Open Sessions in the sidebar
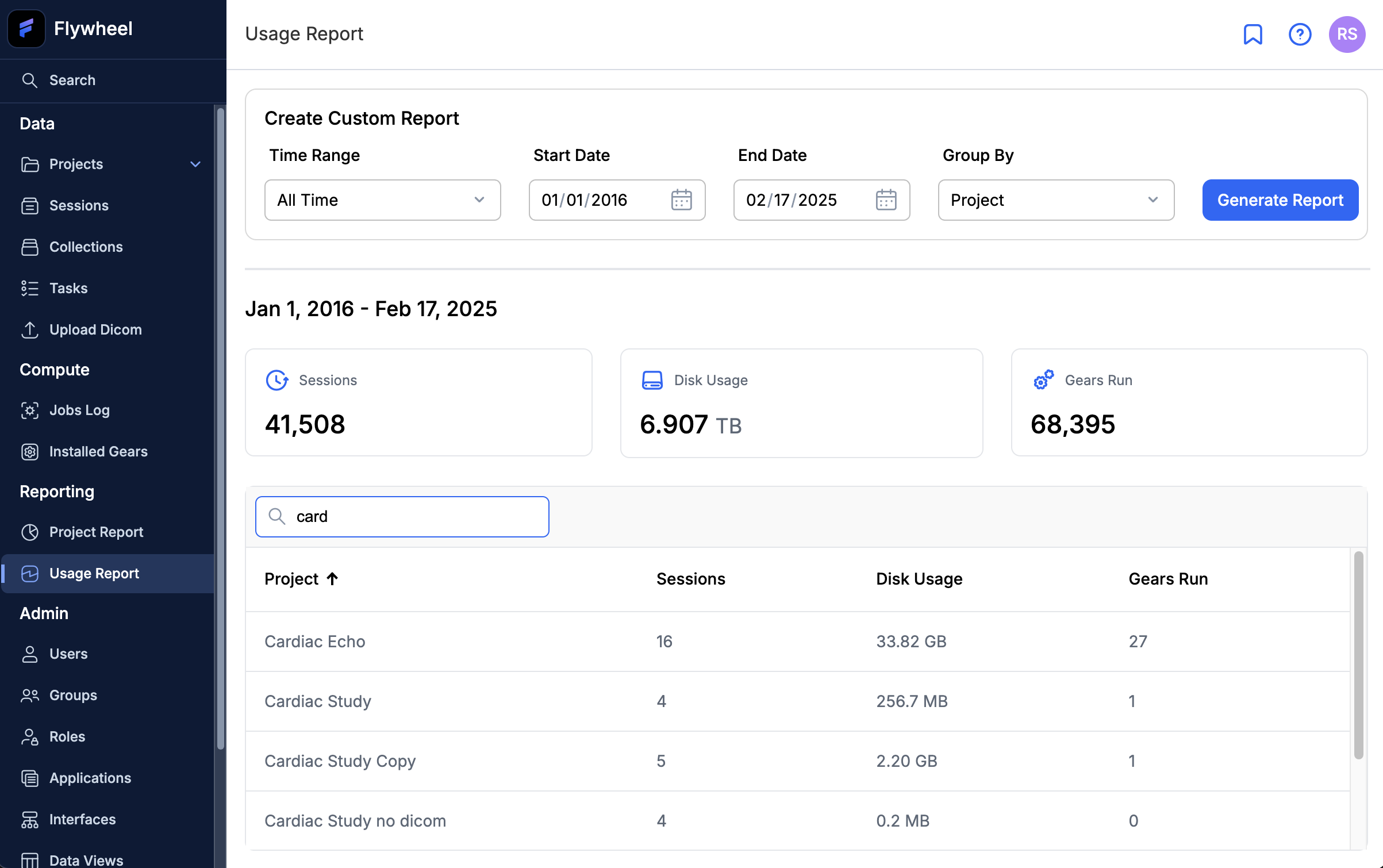 (79, 206)
